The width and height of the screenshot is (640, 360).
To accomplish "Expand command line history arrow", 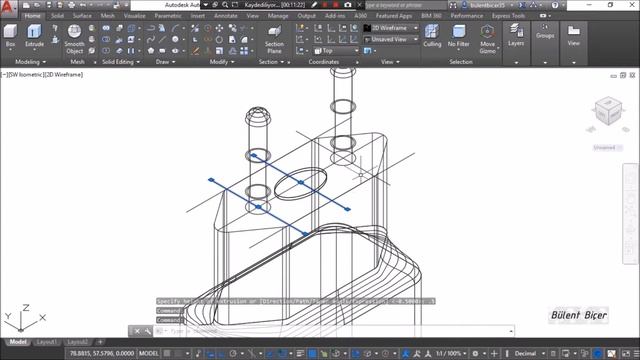I will tap(511, 331).
